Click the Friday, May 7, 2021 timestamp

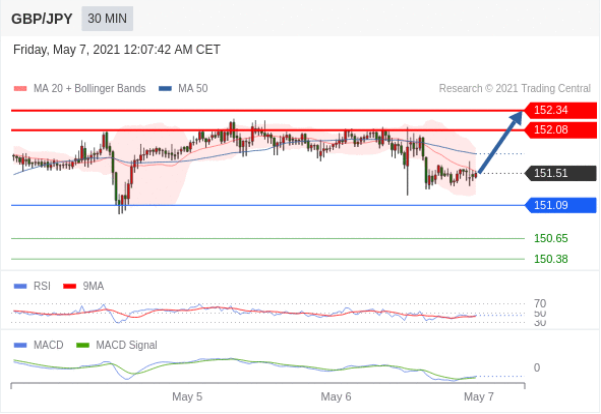coord(117,50)
